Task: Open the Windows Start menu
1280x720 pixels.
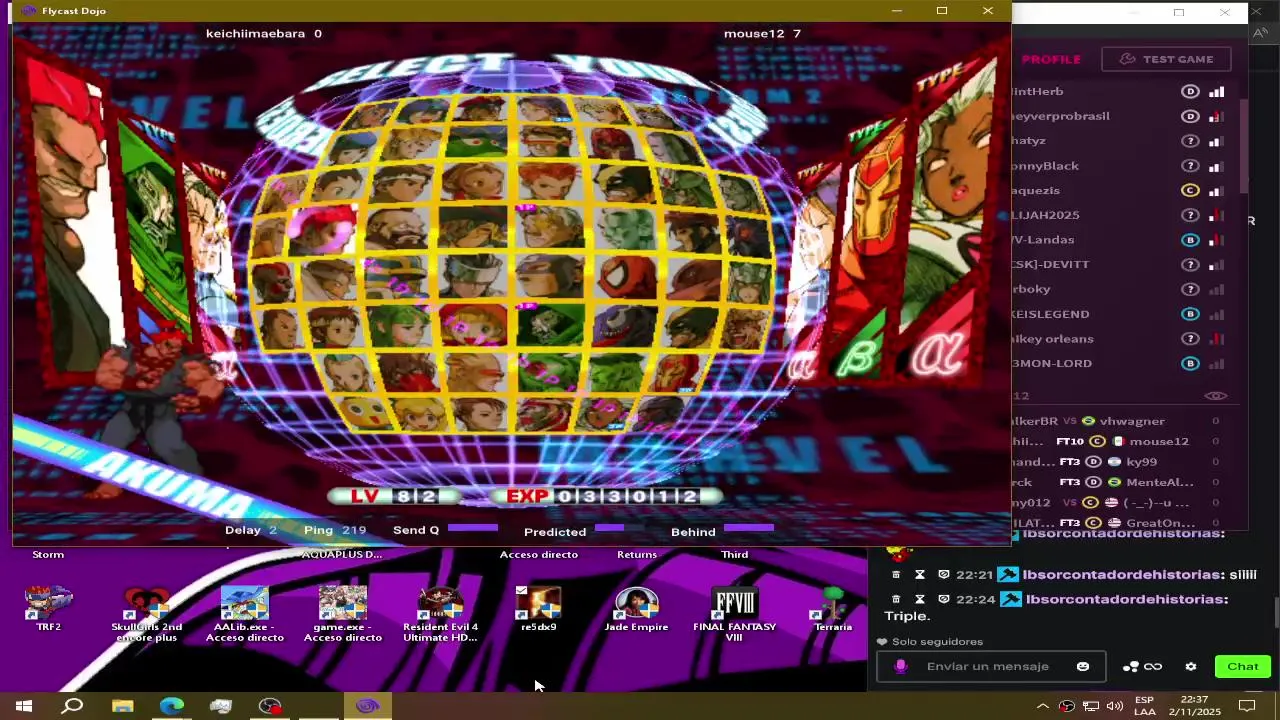Action: [x=24, y=706]
